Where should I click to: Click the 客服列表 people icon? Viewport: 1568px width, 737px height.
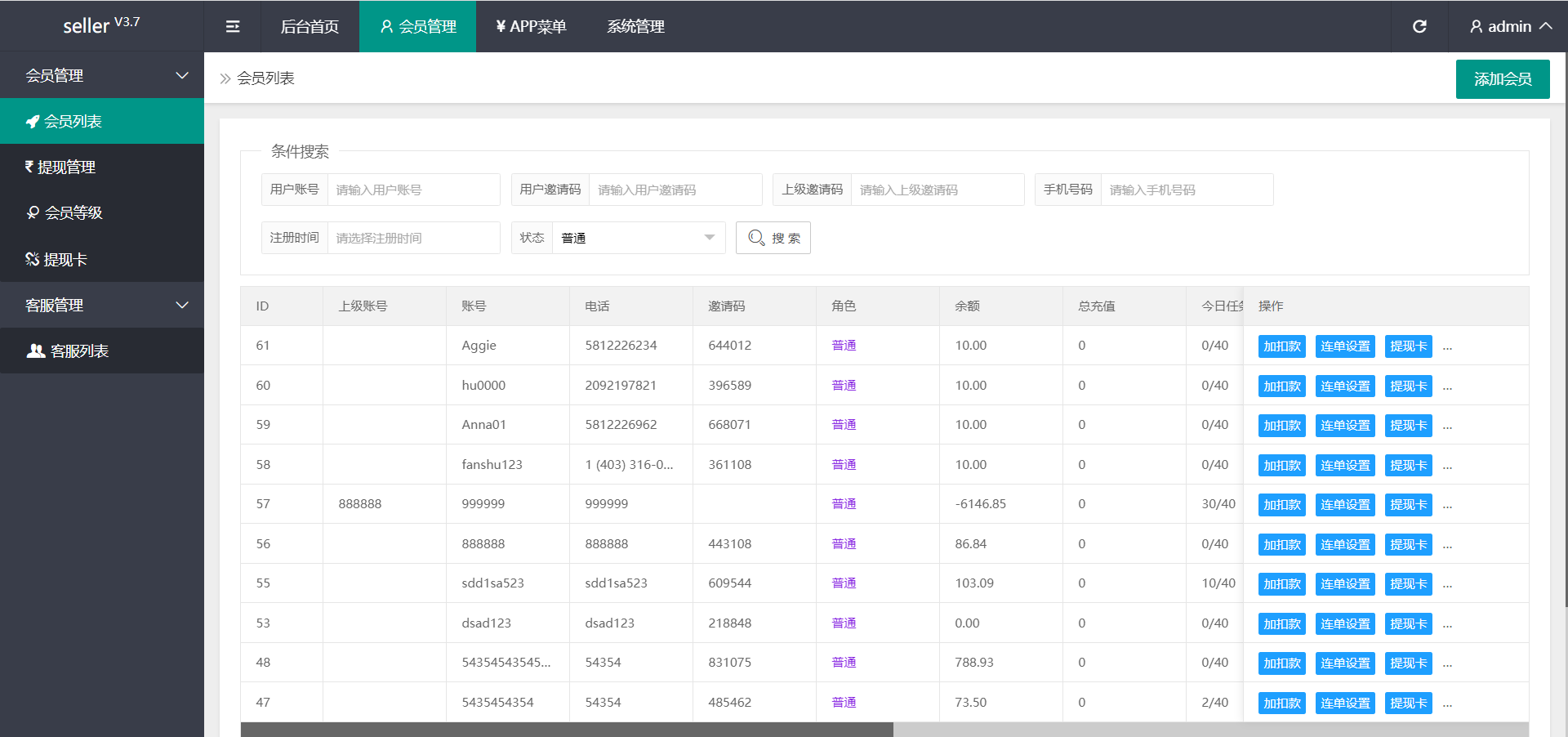(36, 351)
